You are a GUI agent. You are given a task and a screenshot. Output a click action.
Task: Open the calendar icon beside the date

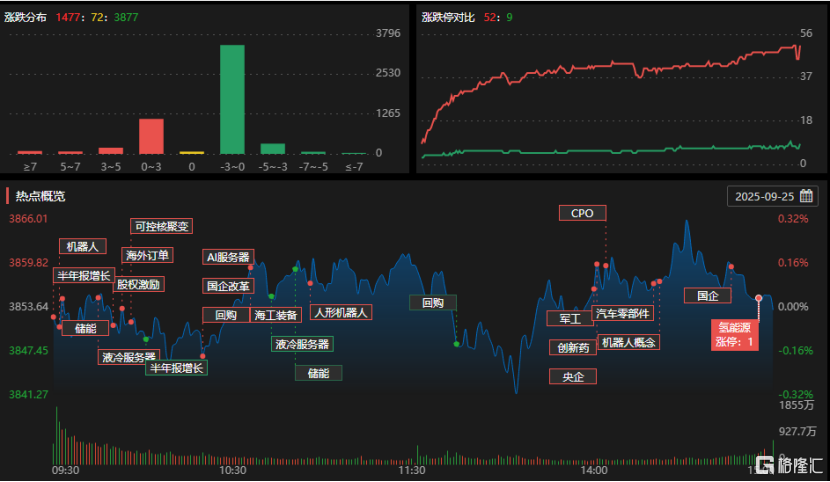806,196
